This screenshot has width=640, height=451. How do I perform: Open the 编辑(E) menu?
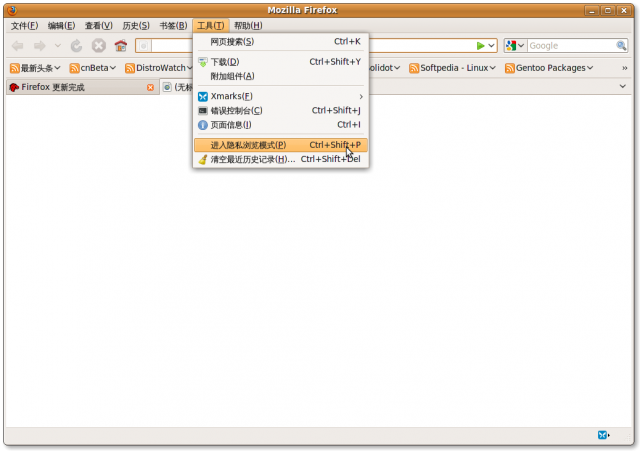[x=61, y=26]
